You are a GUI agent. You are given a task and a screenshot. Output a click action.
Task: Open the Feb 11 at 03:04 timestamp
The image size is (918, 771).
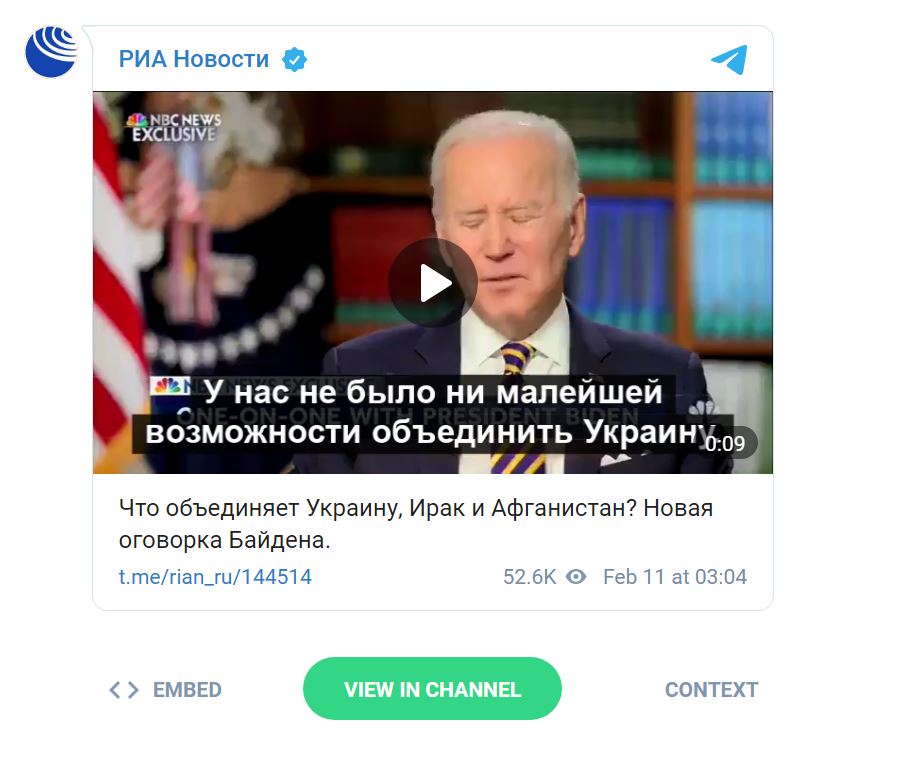coord(675,577)
